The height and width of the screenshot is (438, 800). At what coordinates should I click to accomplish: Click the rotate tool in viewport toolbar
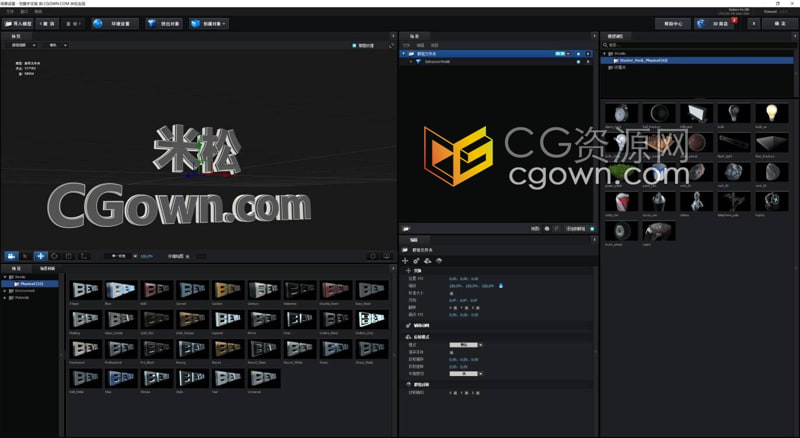54,256
